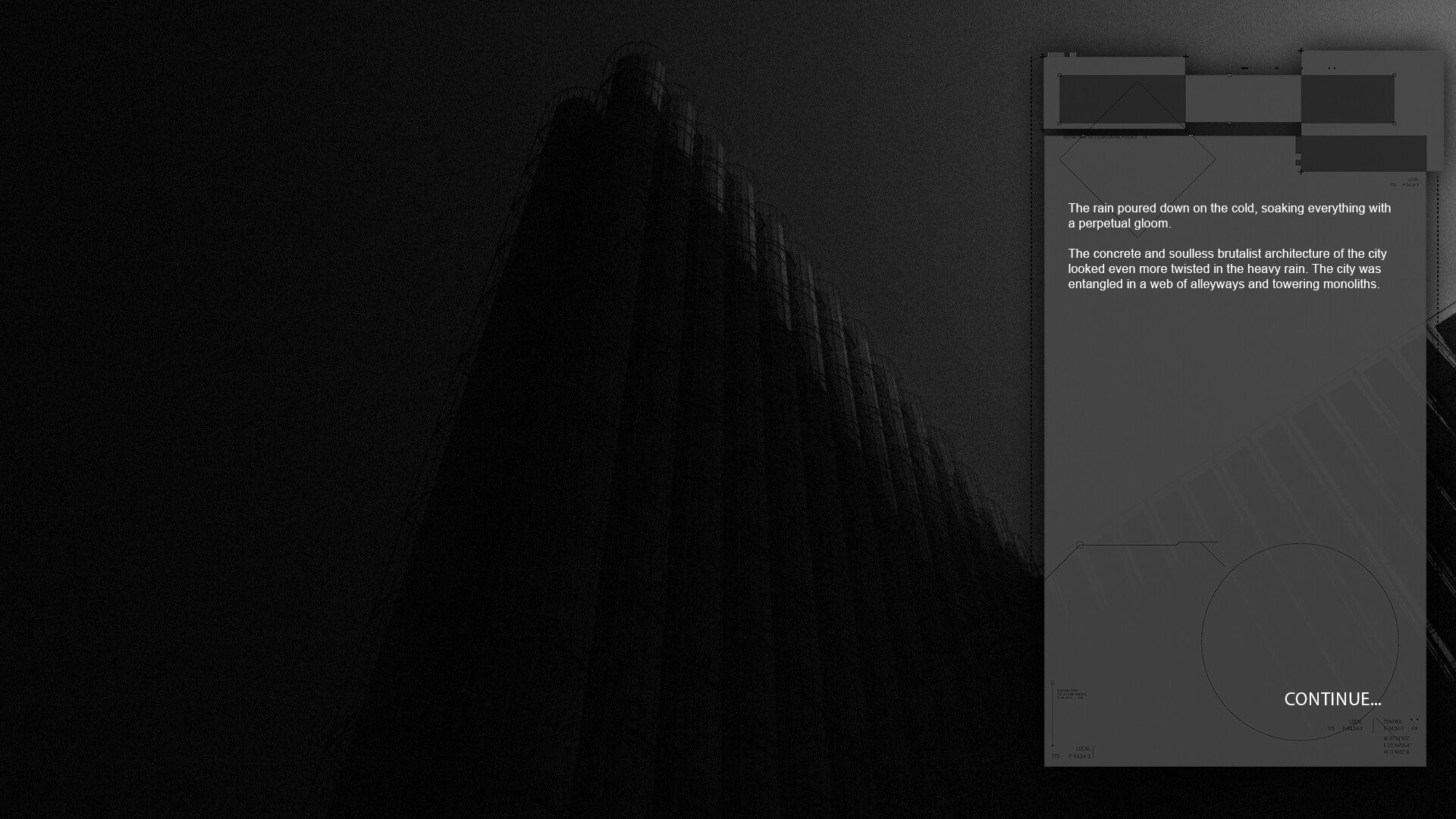Click the lower dark block beneath the right header
1456x819 pixels.
click(1363, 154)
